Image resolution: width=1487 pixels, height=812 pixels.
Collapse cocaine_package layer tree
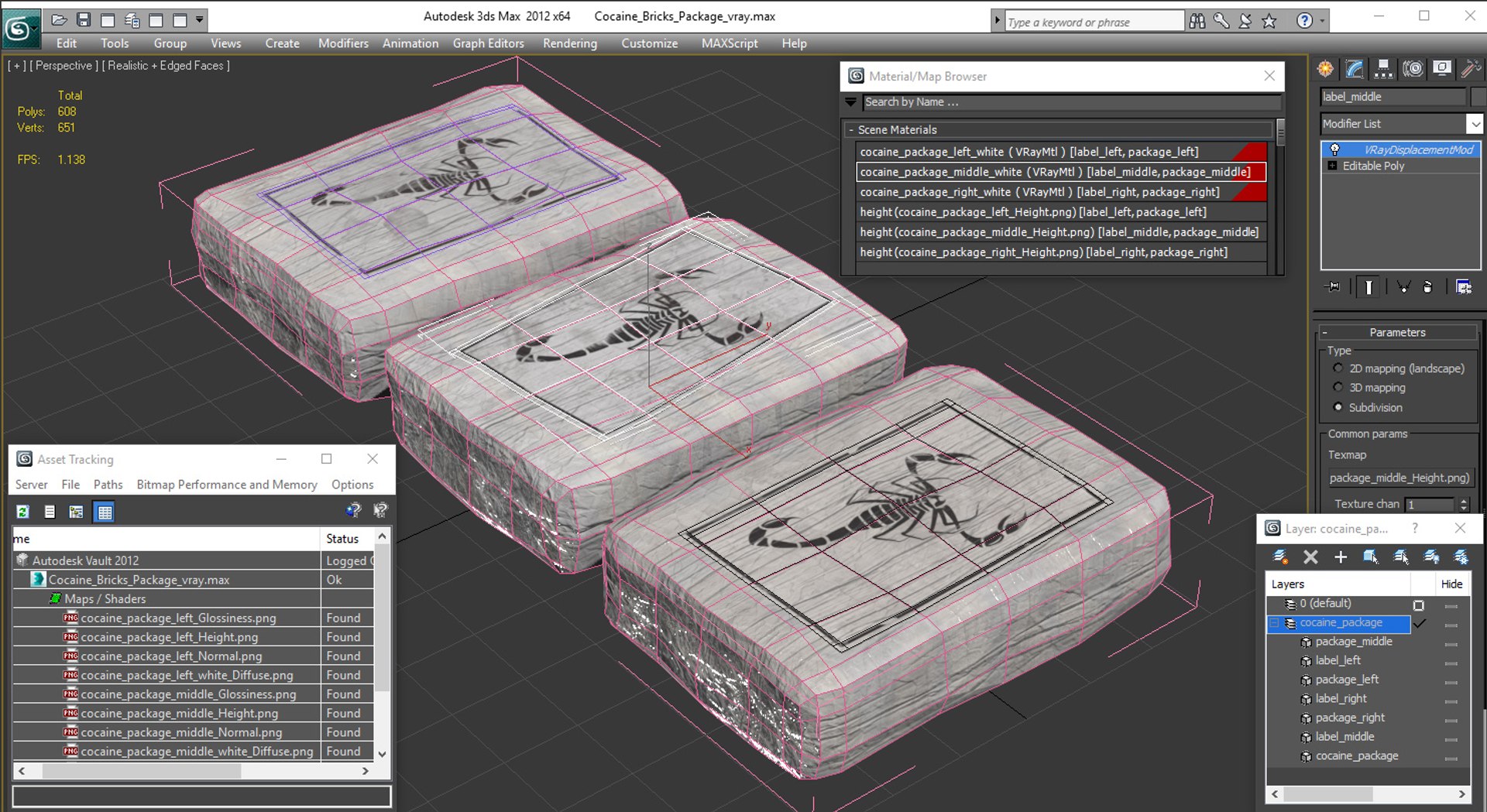tap(1274, 623)
